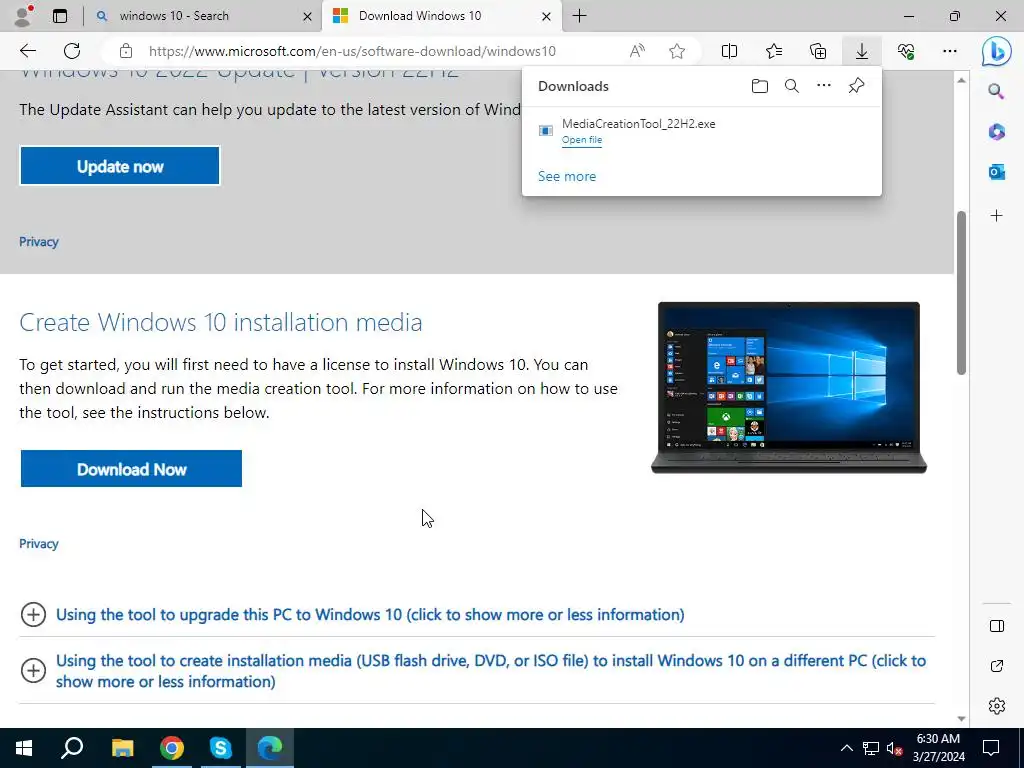Expand upgrade this PC section plus icon
1024x768 pixels.
(33, 615)
